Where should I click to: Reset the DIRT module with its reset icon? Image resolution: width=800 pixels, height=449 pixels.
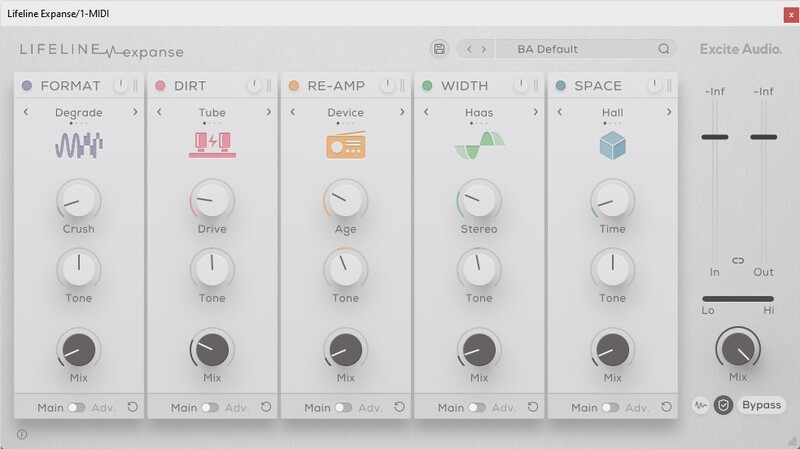point(266,407)
